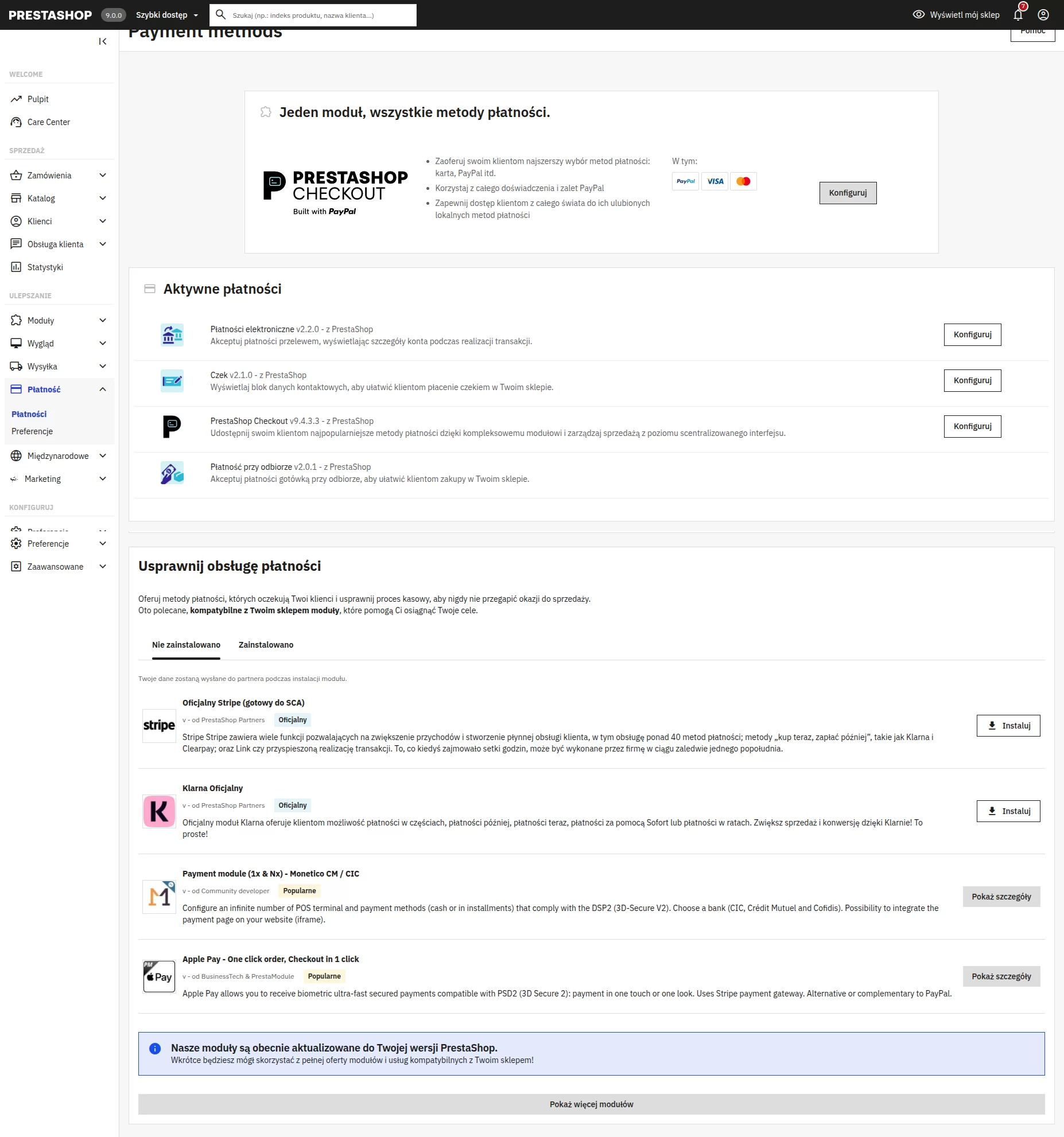Open the user profile account icon

click(x=1043, y=15)
